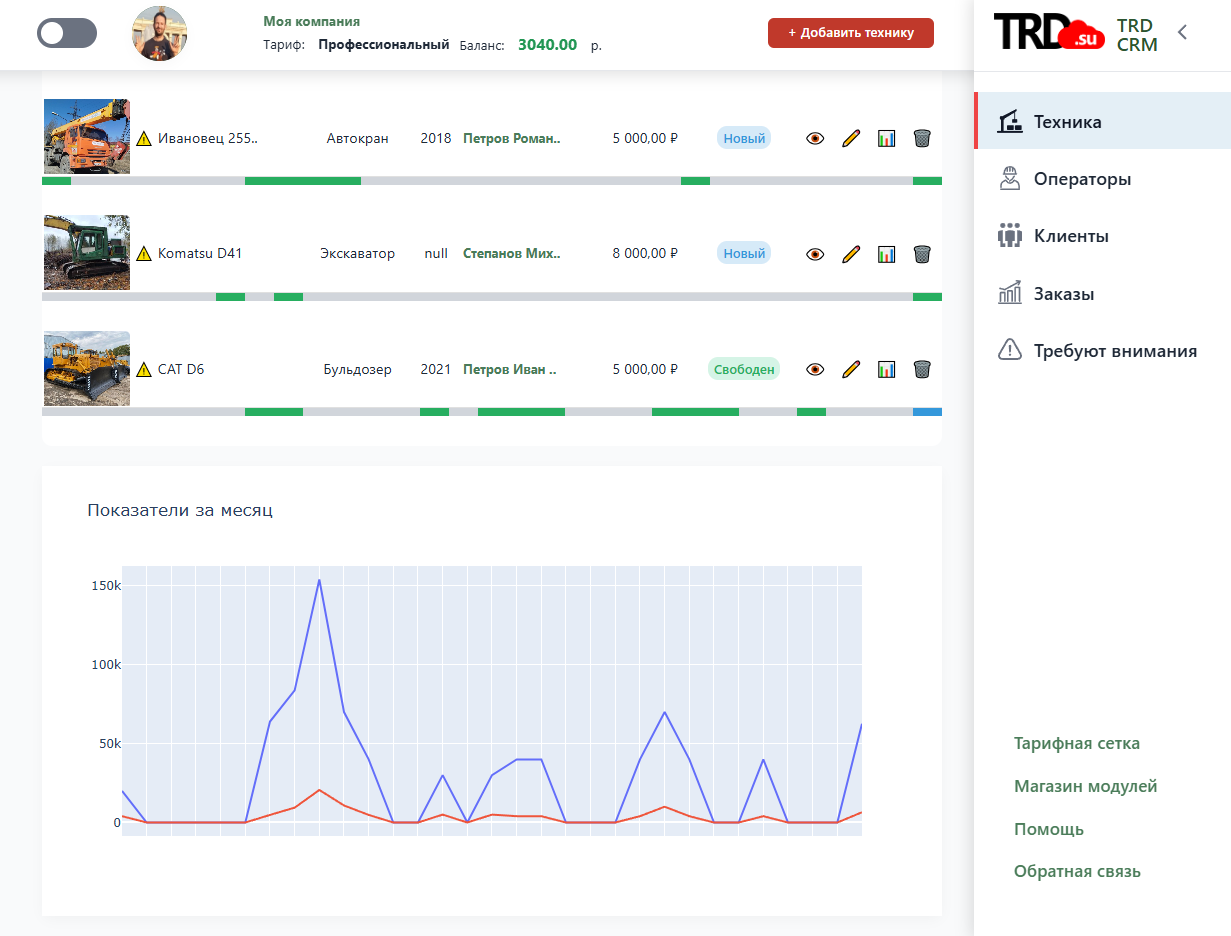Open the Техника menu section
Viewport: 1231px width, 936px height.
(x=1103, y=121)
